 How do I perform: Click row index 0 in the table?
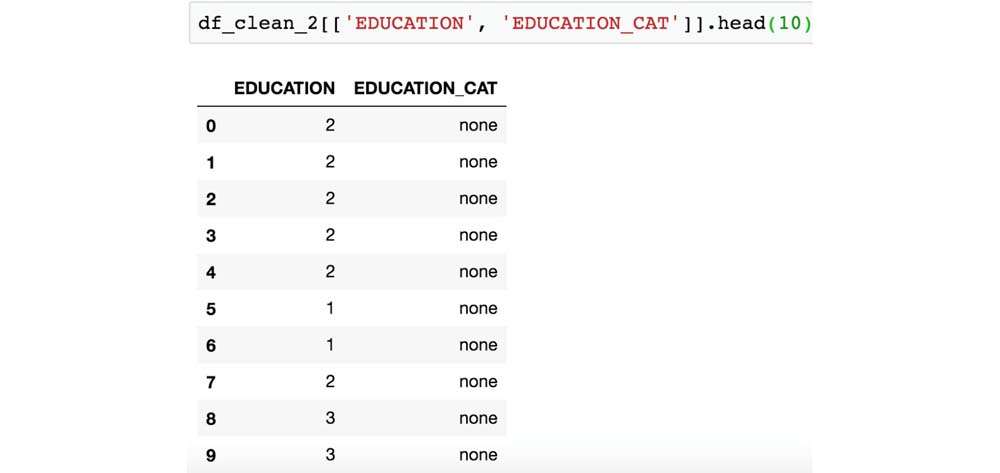[x=211, y=126]
